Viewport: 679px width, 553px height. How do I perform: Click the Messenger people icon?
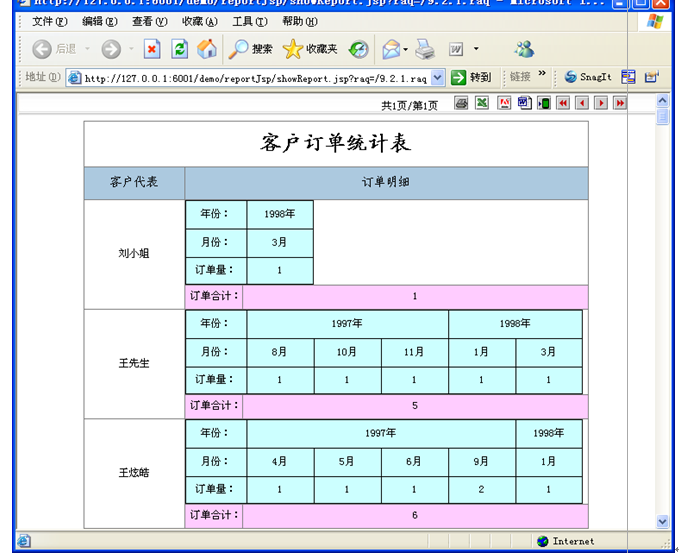tap(524, 49)
